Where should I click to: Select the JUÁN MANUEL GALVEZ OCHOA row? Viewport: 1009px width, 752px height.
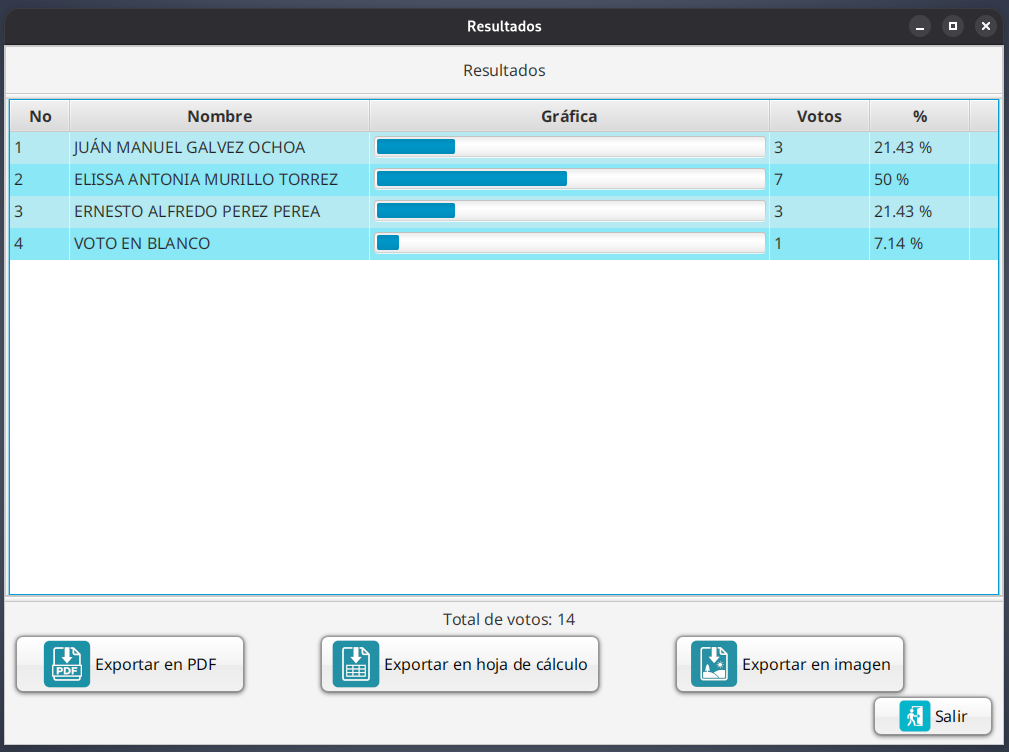[x=189, y=148]
